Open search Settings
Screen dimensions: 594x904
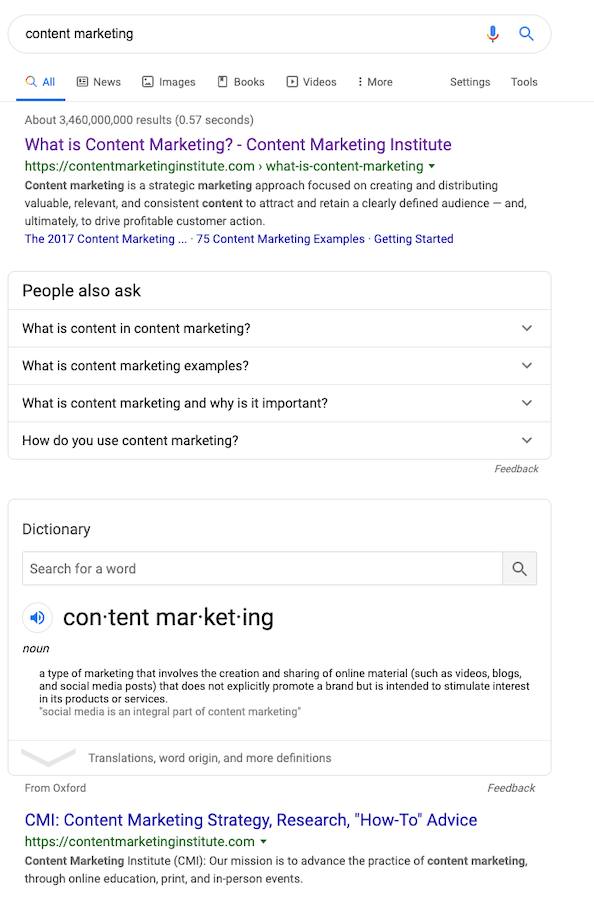click(x=470, y=81)
